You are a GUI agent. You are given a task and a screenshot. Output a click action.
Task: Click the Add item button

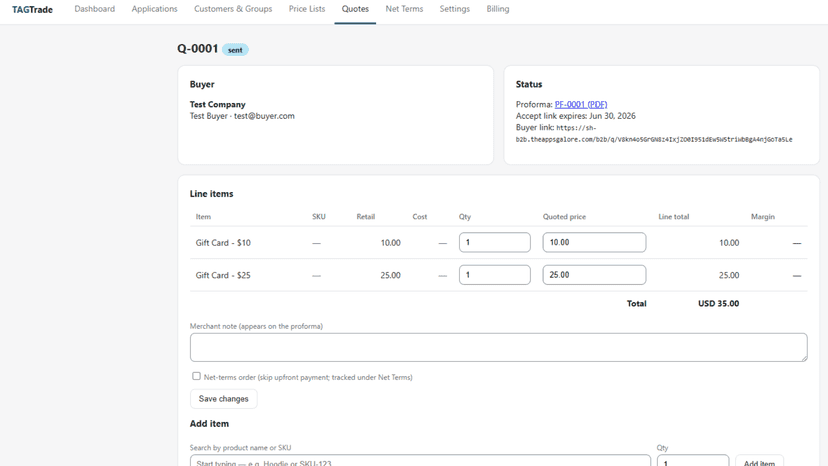[759, 461]
